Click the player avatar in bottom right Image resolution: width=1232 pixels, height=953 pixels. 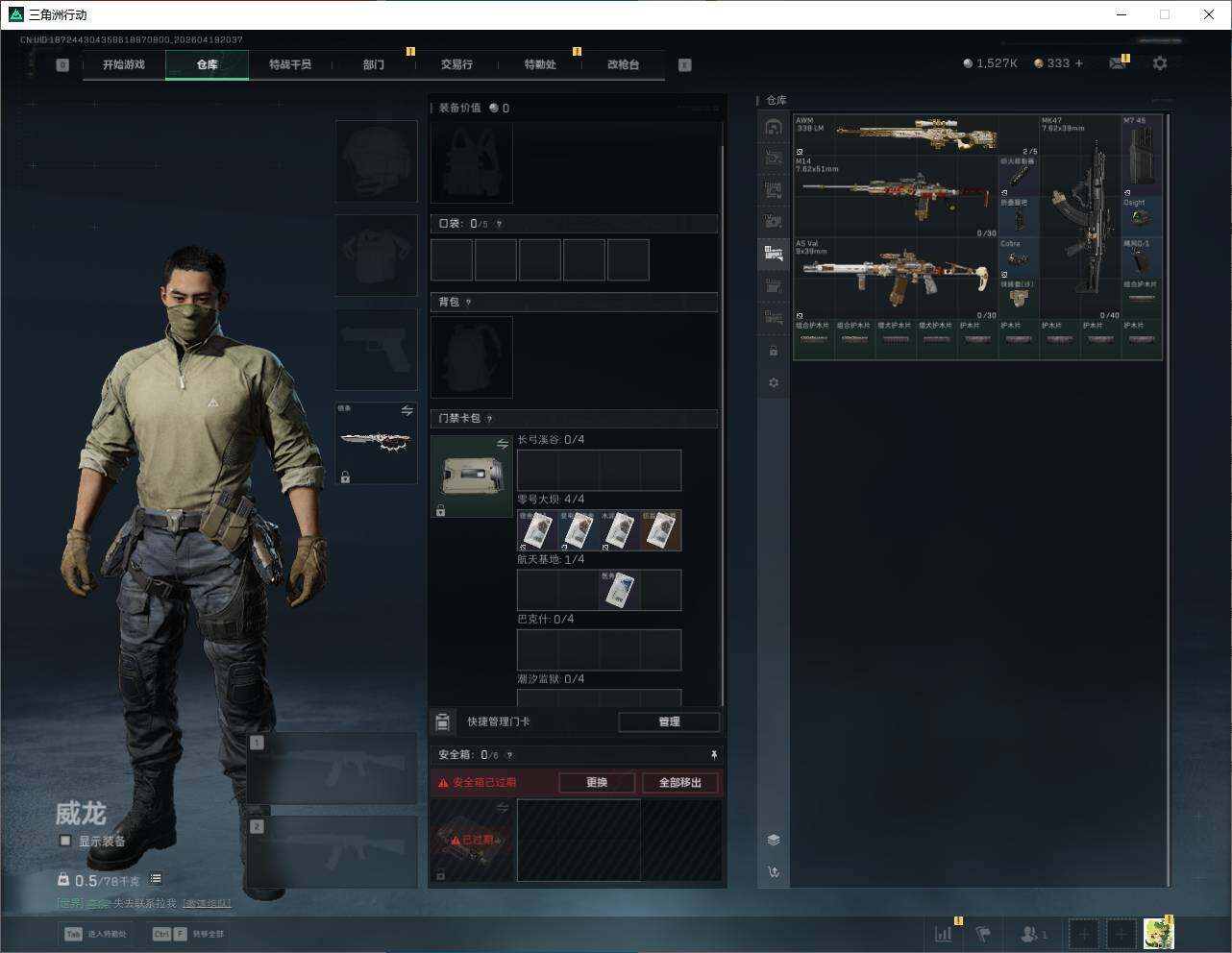pos(1158,934)
